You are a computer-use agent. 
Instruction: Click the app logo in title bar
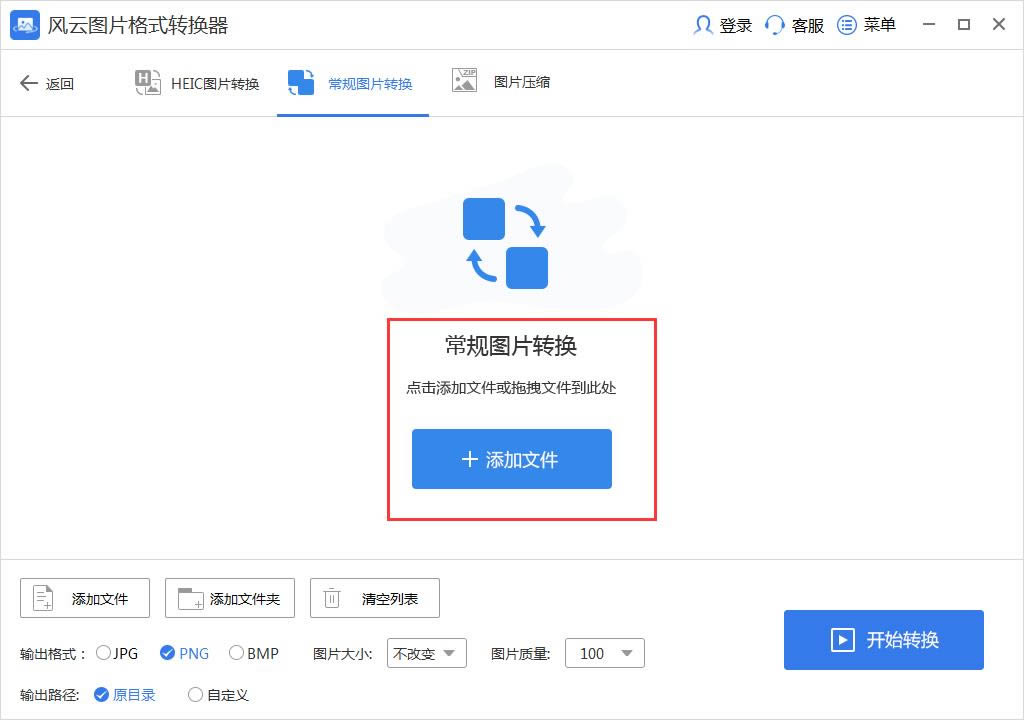25,25
